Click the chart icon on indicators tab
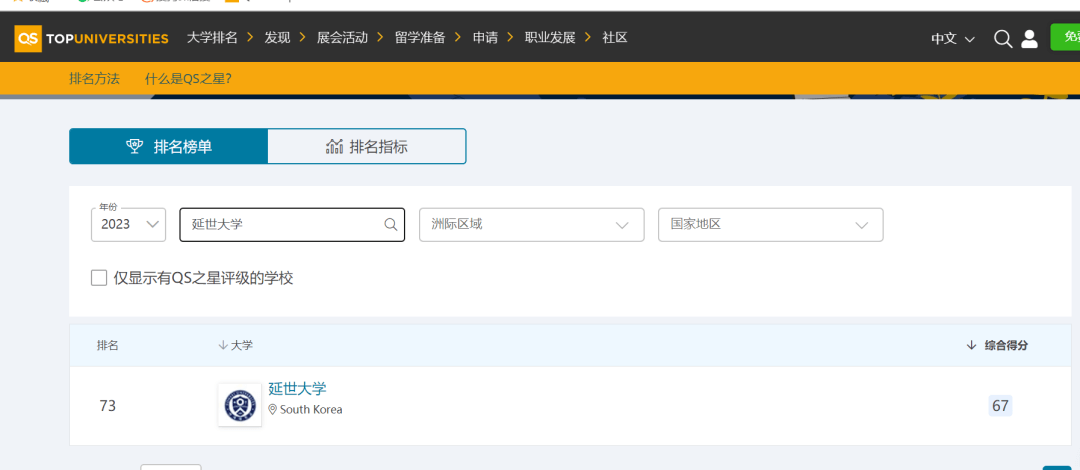Viewport: 1080px width, 470px height. pos(335,146)
